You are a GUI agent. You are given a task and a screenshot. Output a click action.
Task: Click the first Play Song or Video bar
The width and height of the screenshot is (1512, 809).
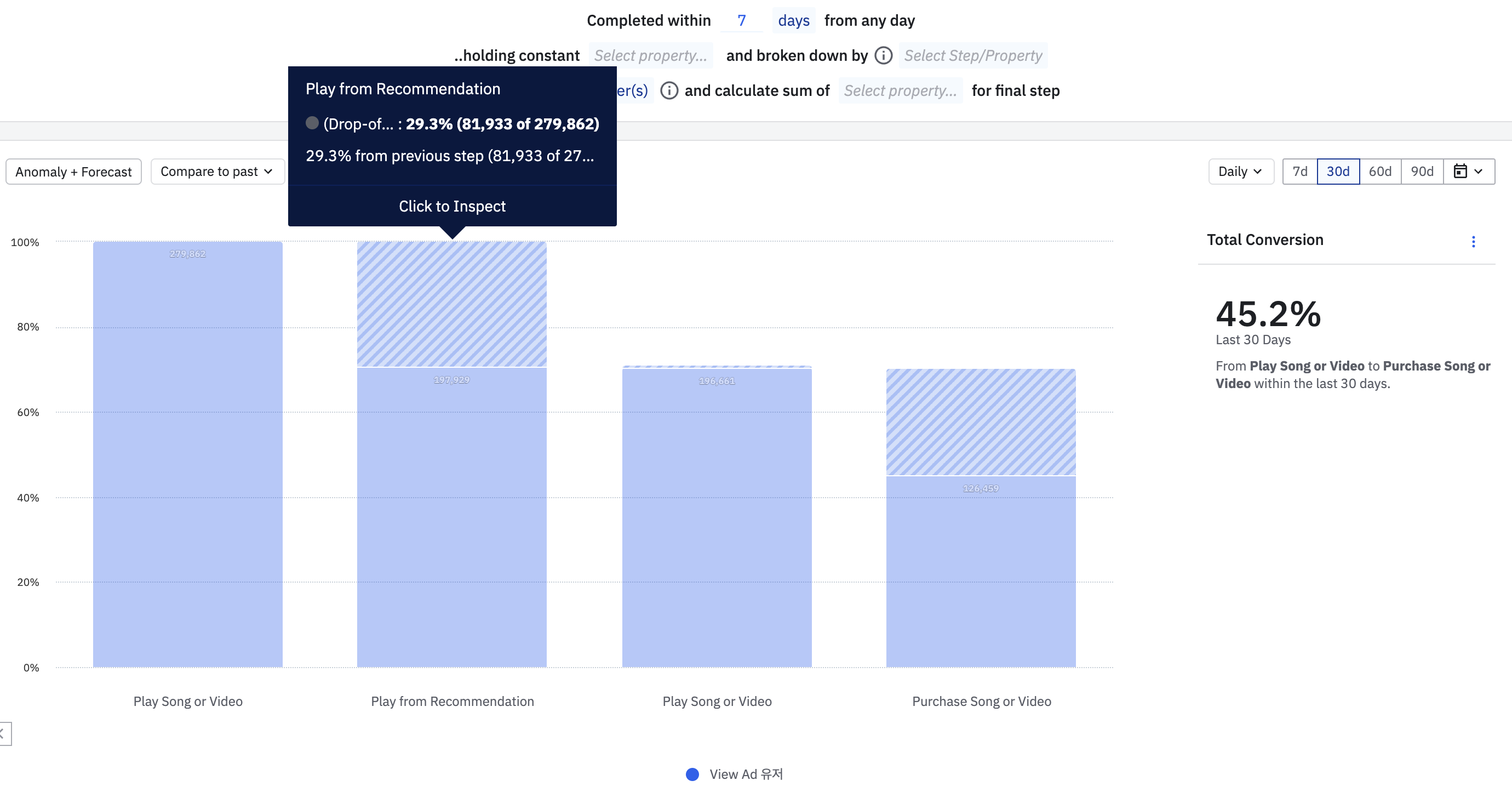coord(188,455)
